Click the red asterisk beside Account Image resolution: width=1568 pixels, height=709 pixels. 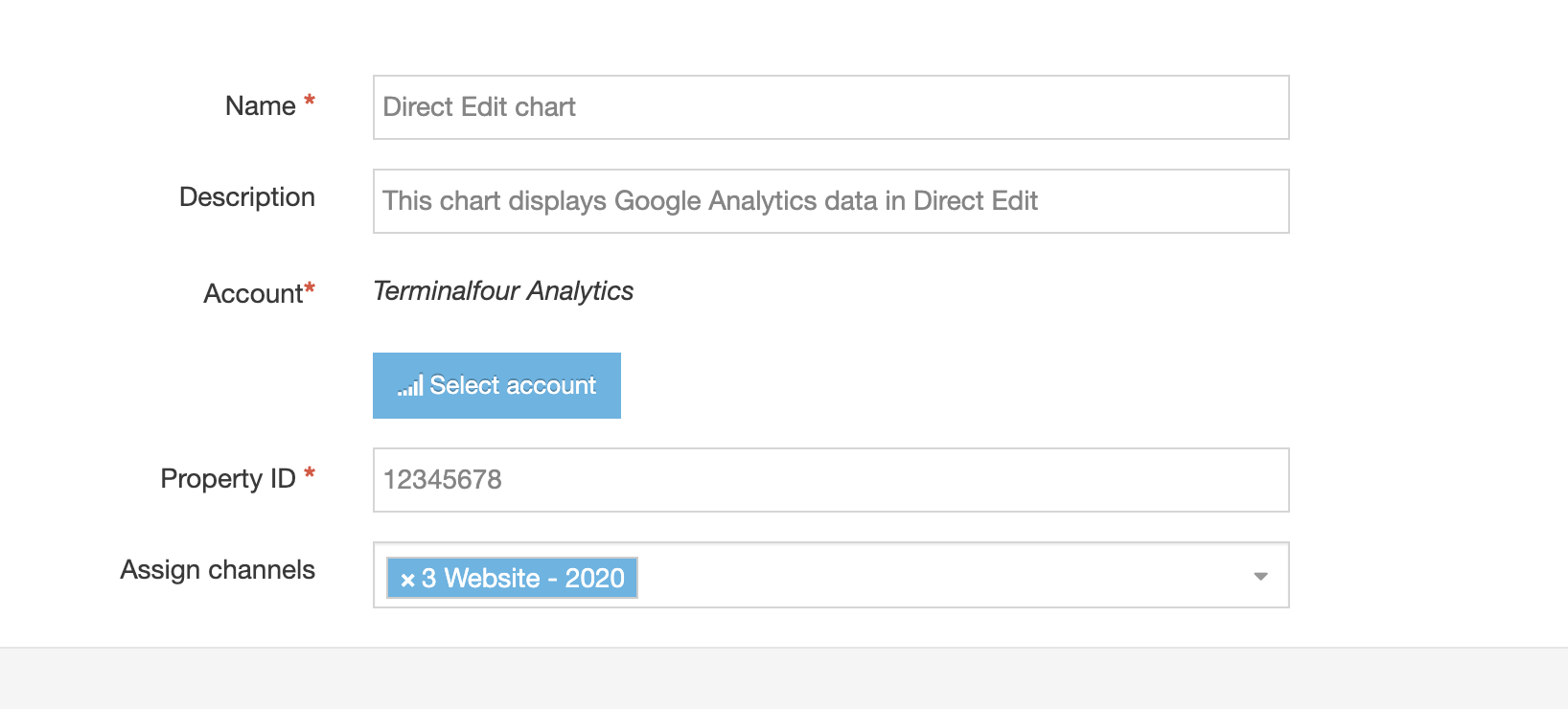pyautogui.click(x=310, y=288)
